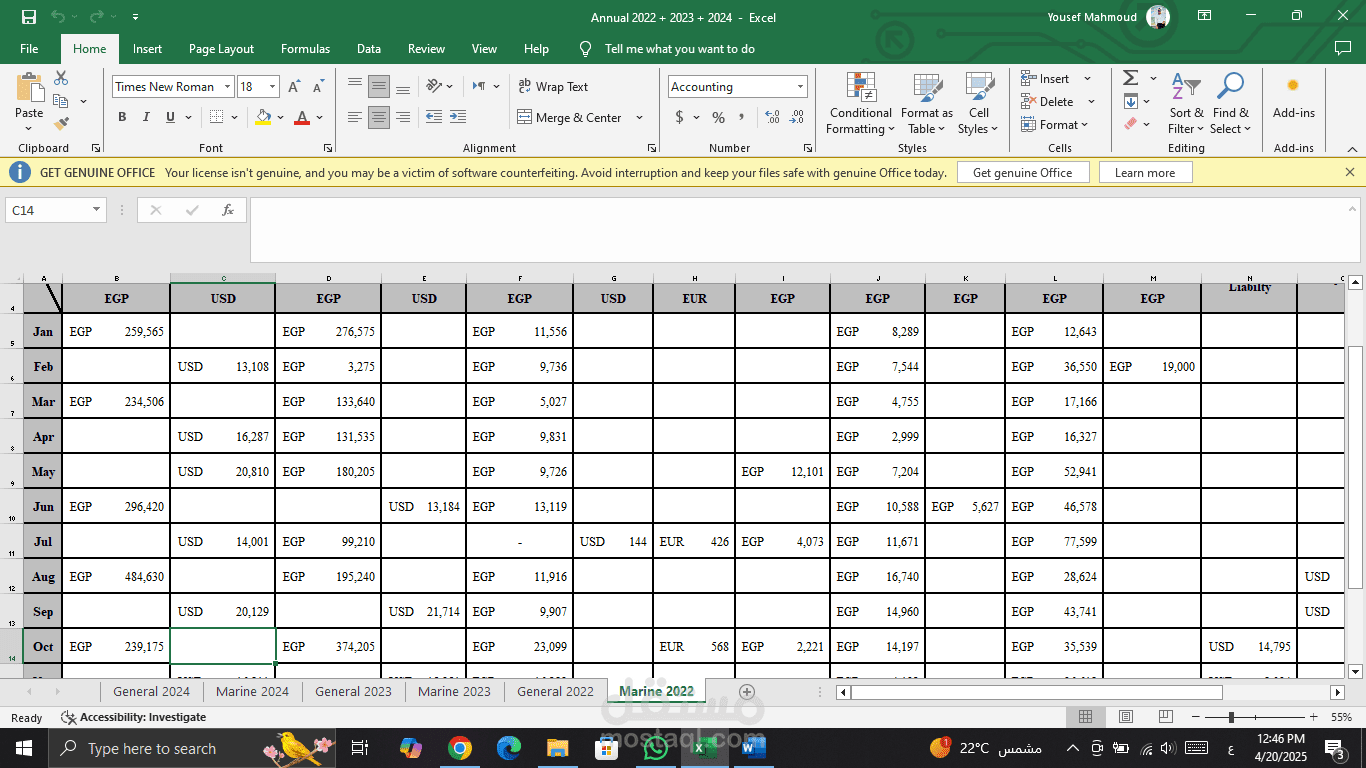Click the Increase Decimal icon
1366x768 pixels.
point(773,117)
